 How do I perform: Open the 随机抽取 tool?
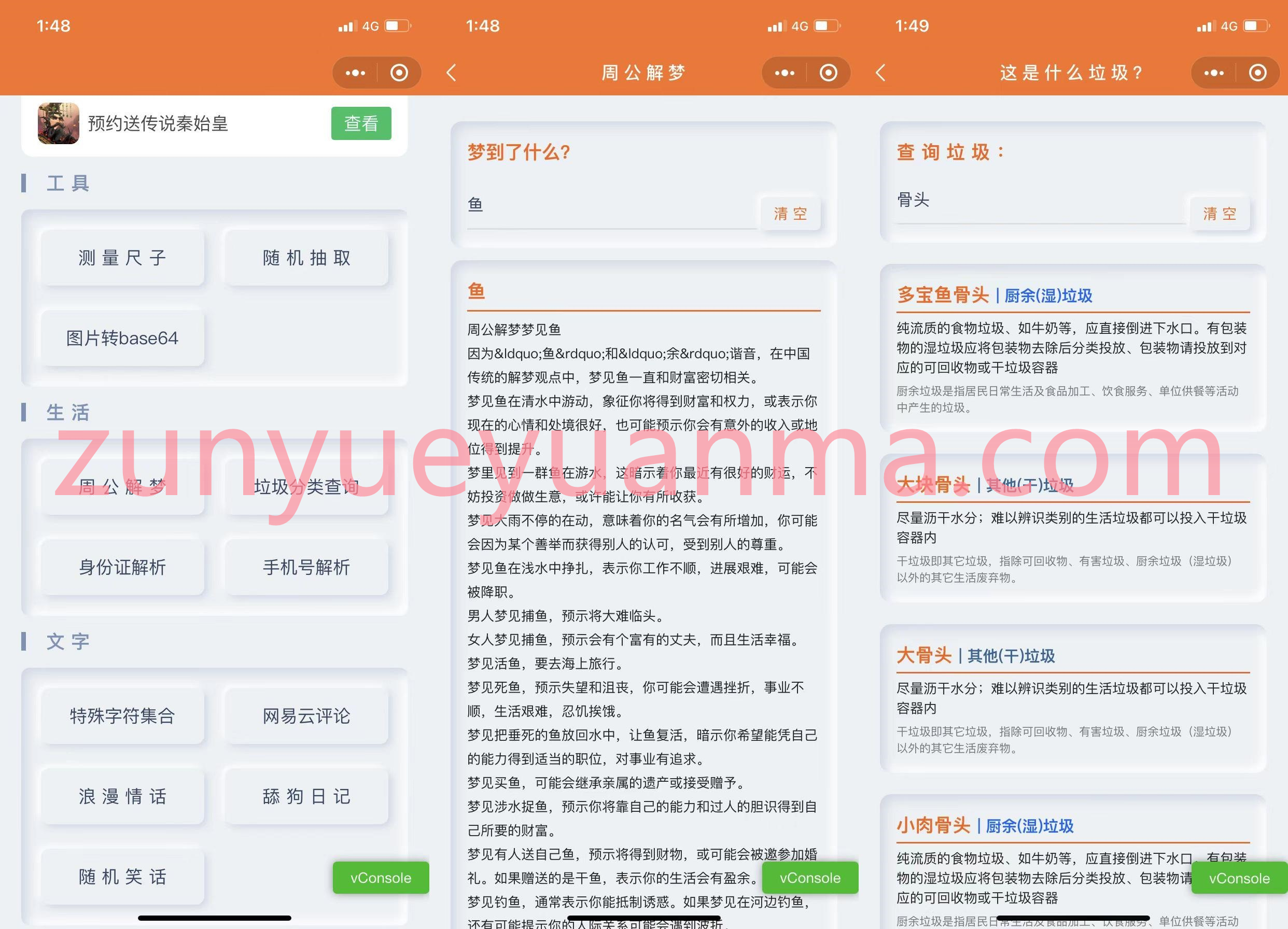(306, 258)
